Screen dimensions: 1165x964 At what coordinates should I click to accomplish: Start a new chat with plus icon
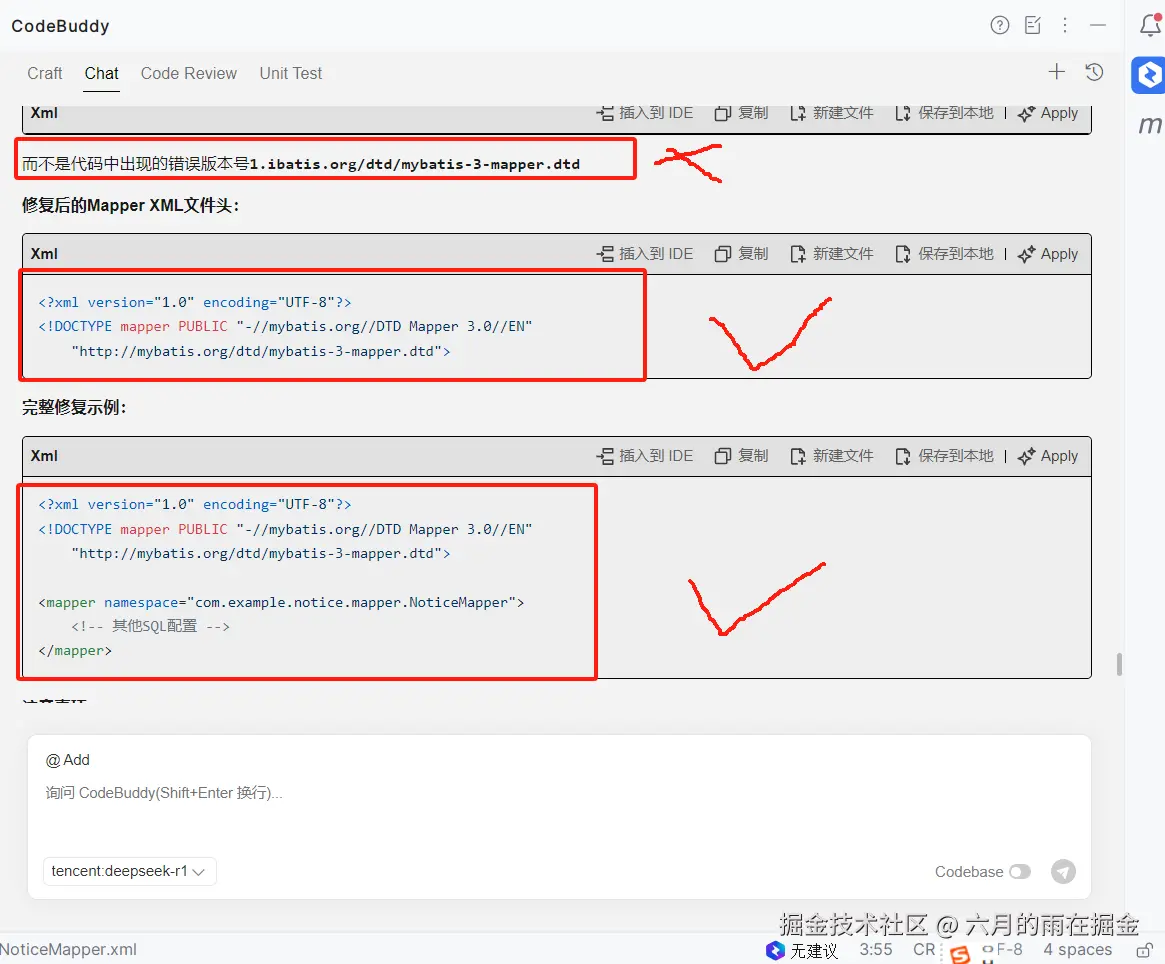click(1056, 72)
